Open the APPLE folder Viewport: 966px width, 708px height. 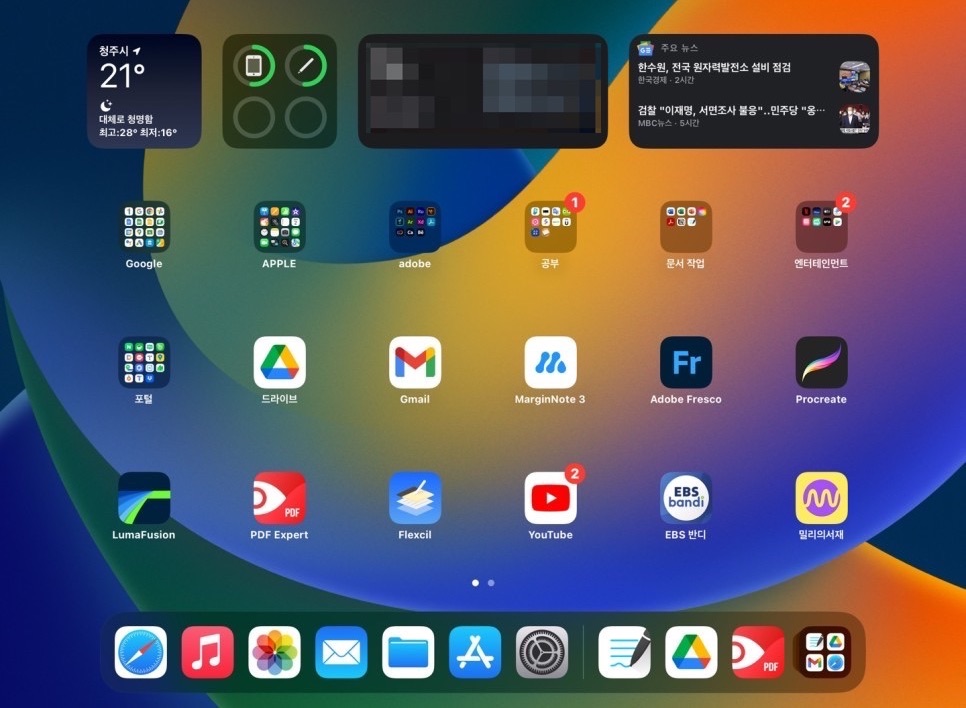[279, 227]
